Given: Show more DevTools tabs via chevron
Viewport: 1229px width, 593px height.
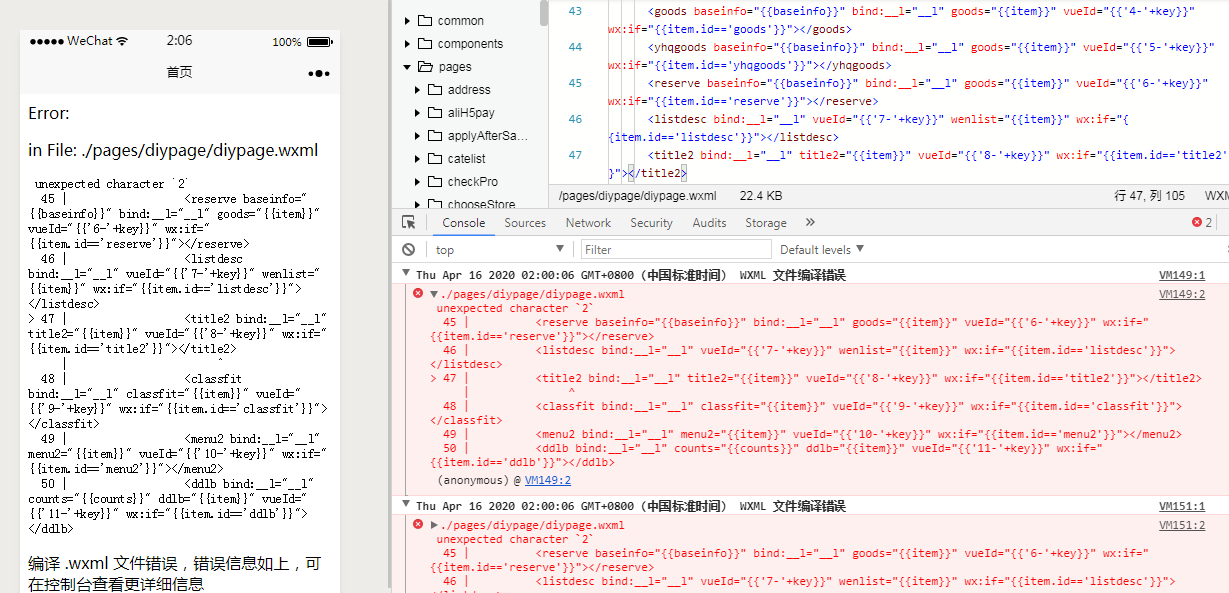Looking at the screenshot, I should tap(810, 222).
